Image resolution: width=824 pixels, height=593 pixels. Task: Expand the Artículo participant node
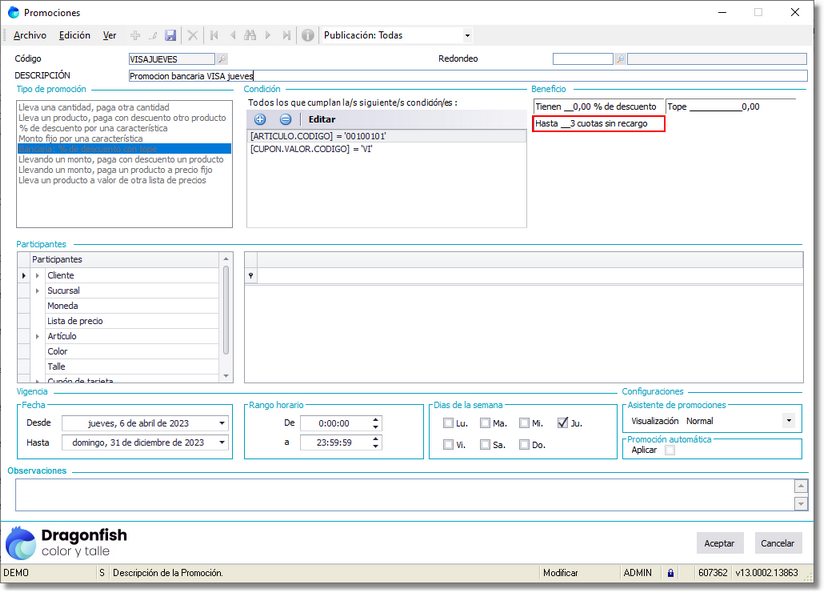coord(37,336)
